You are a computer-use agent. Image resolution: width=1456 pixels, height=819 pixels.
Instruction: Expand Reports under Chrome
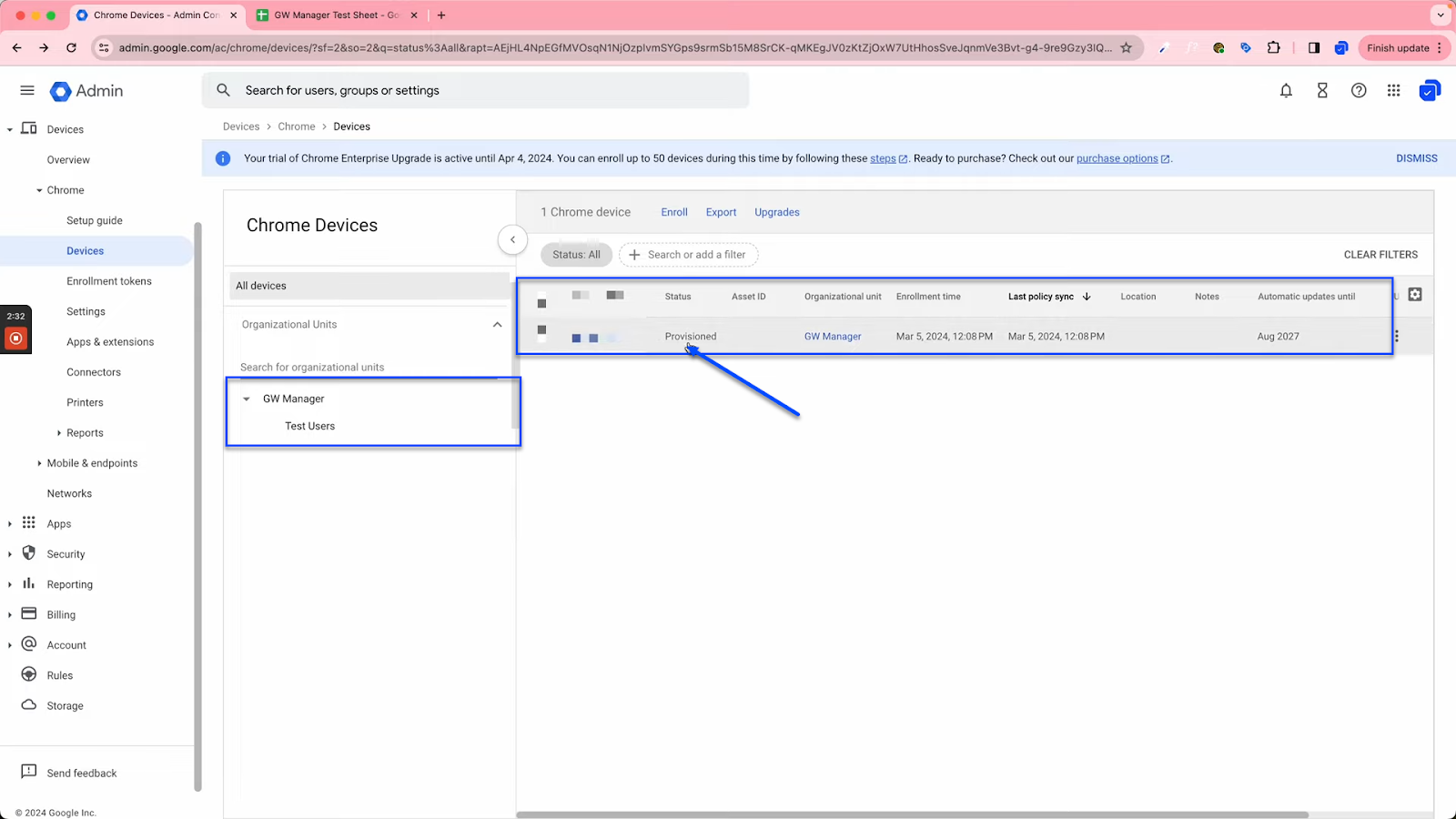pos(59,433)
